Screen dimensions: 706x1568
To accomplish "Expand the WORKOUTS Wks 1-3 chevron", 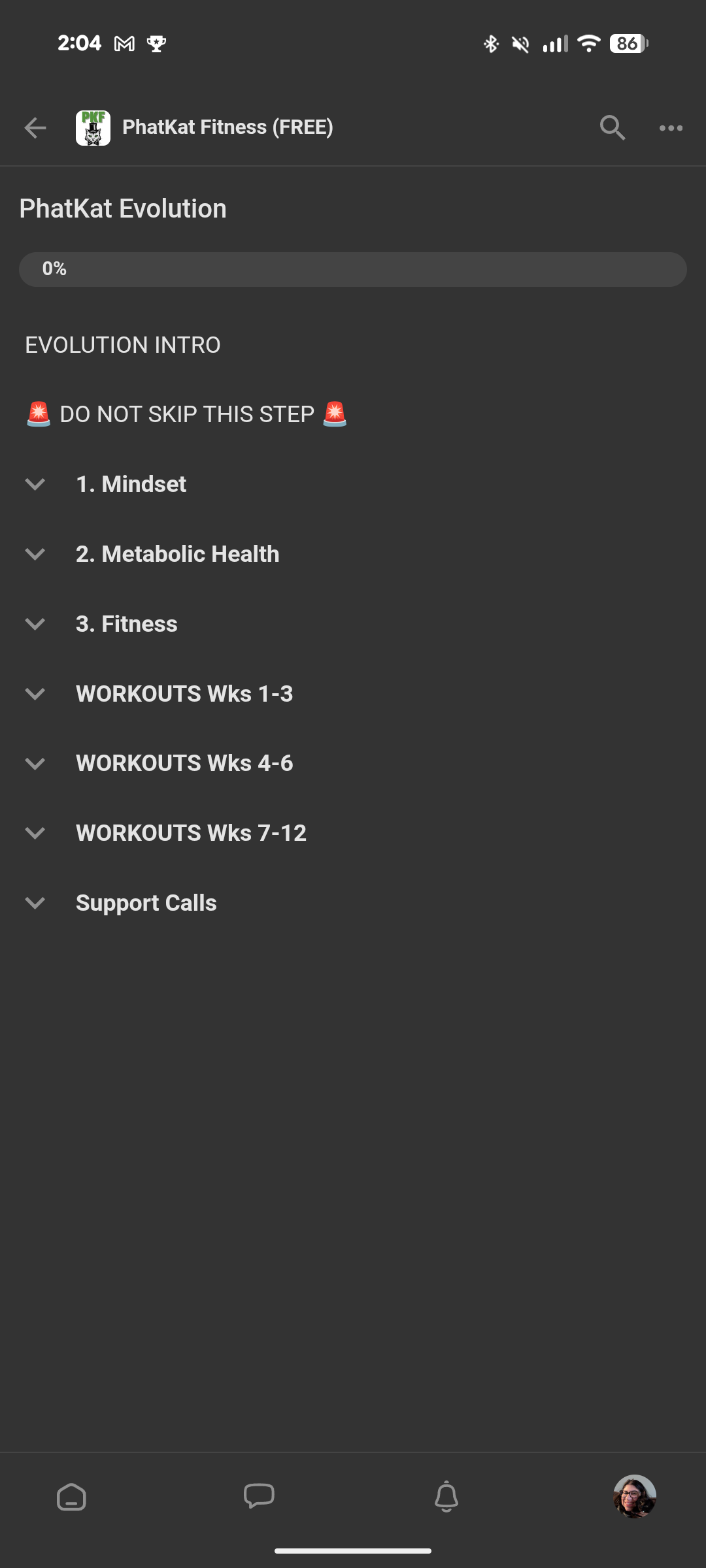I will [x=35, y=694].
